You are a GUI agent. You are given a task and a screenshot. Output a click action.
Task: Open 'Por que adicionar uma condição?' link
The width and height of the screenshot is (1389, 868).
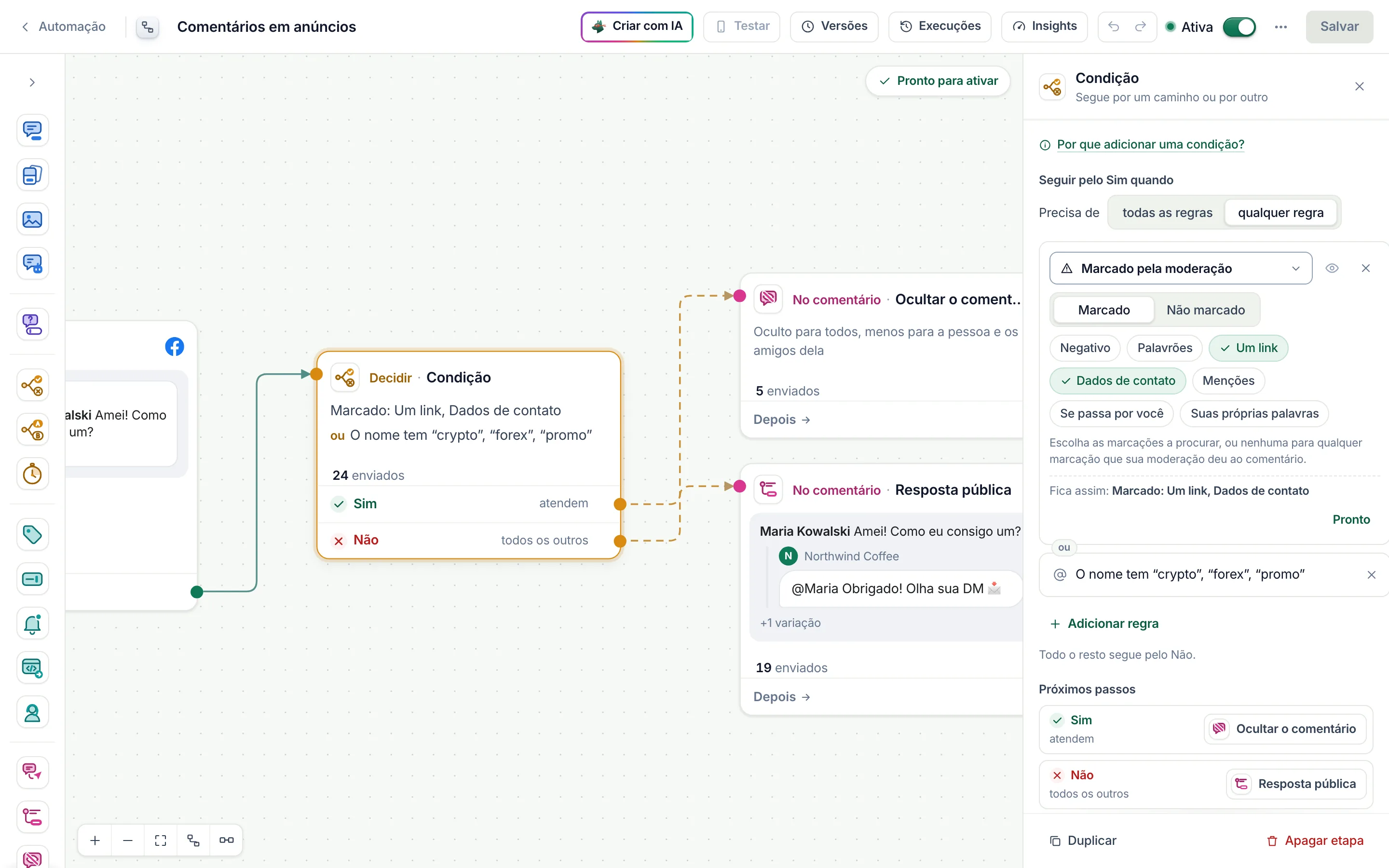pyautogui.click(x=1150, y=145)
